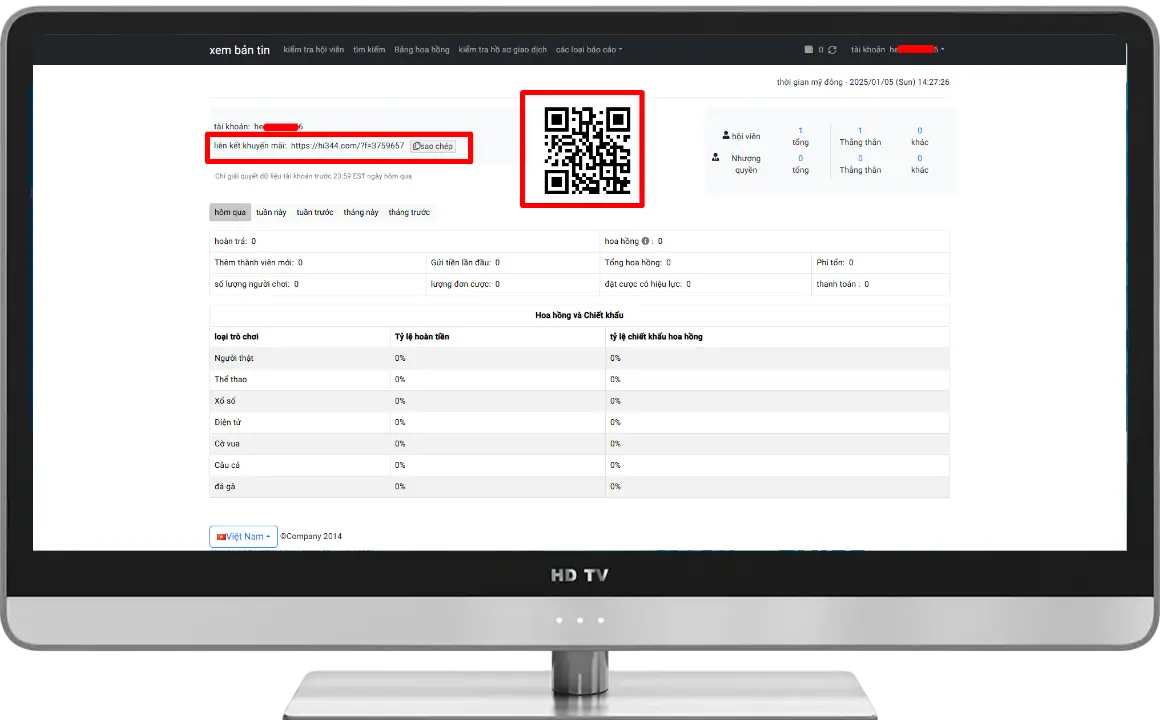
Task: Open the tìm kiếm menu item
Action: (369, 50)
